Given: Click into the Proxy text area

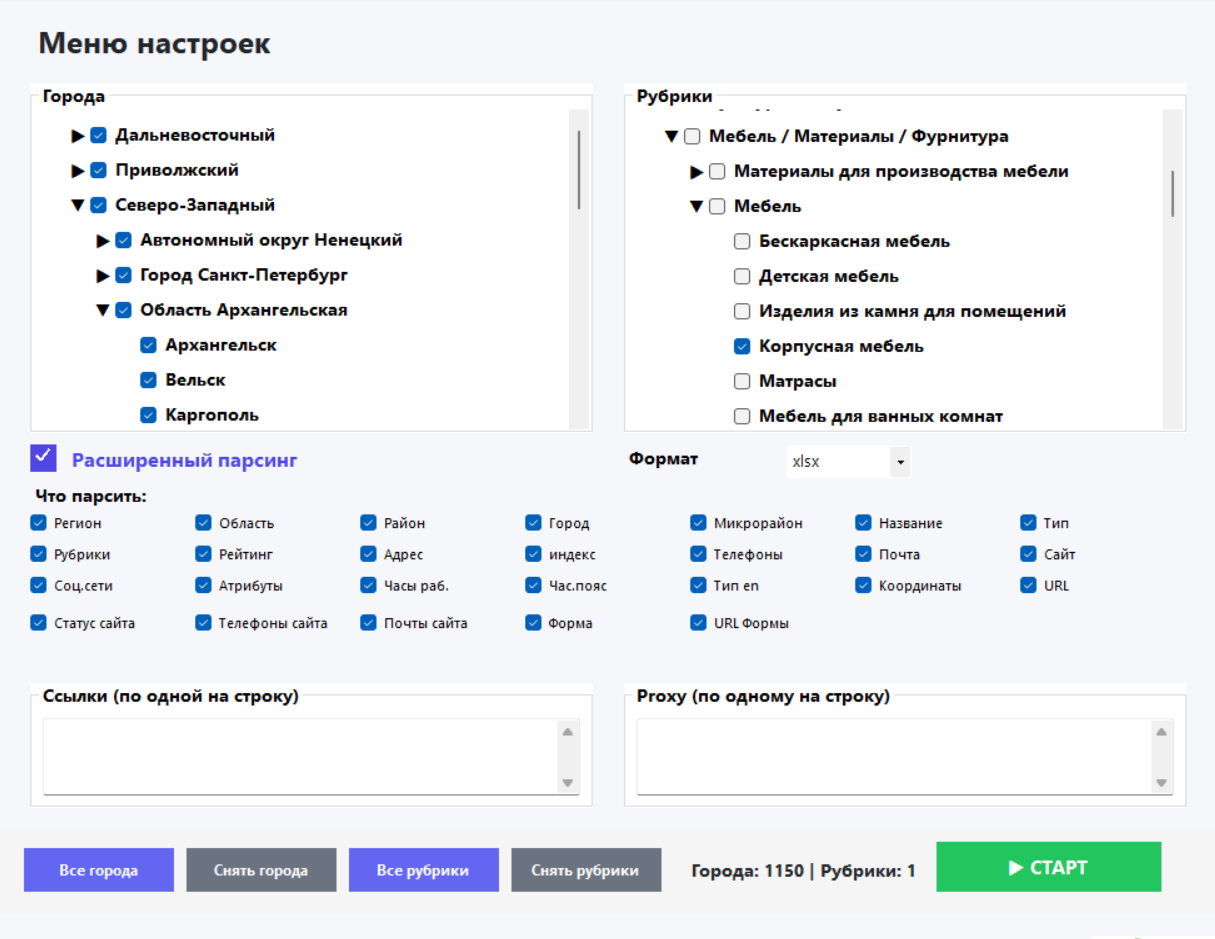Looking at the screenshot, I should 892,756.
